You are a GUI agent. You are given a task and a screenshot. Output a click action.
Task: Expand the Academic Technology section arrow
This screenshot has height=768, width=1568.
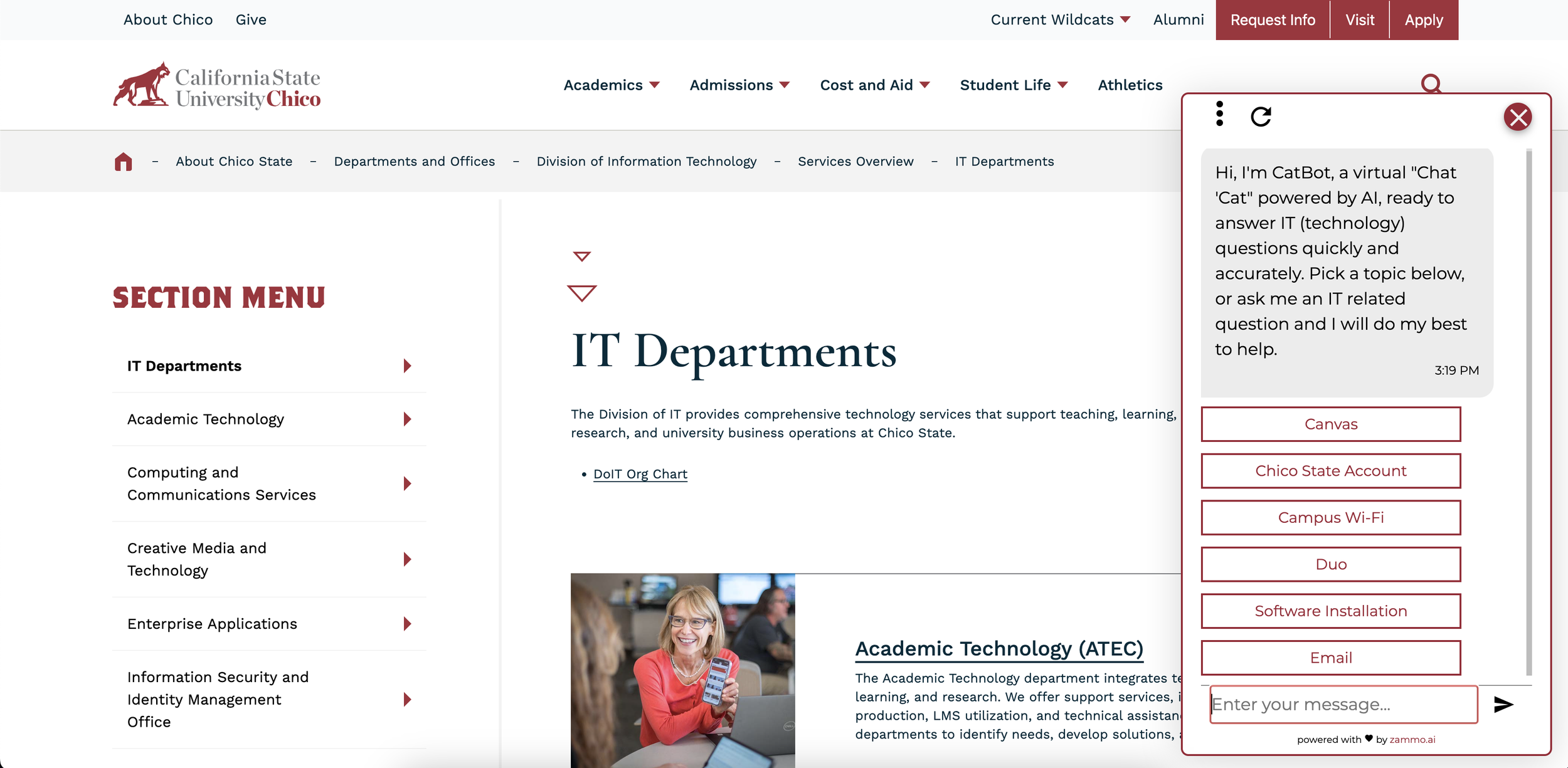tap(408, 419)
